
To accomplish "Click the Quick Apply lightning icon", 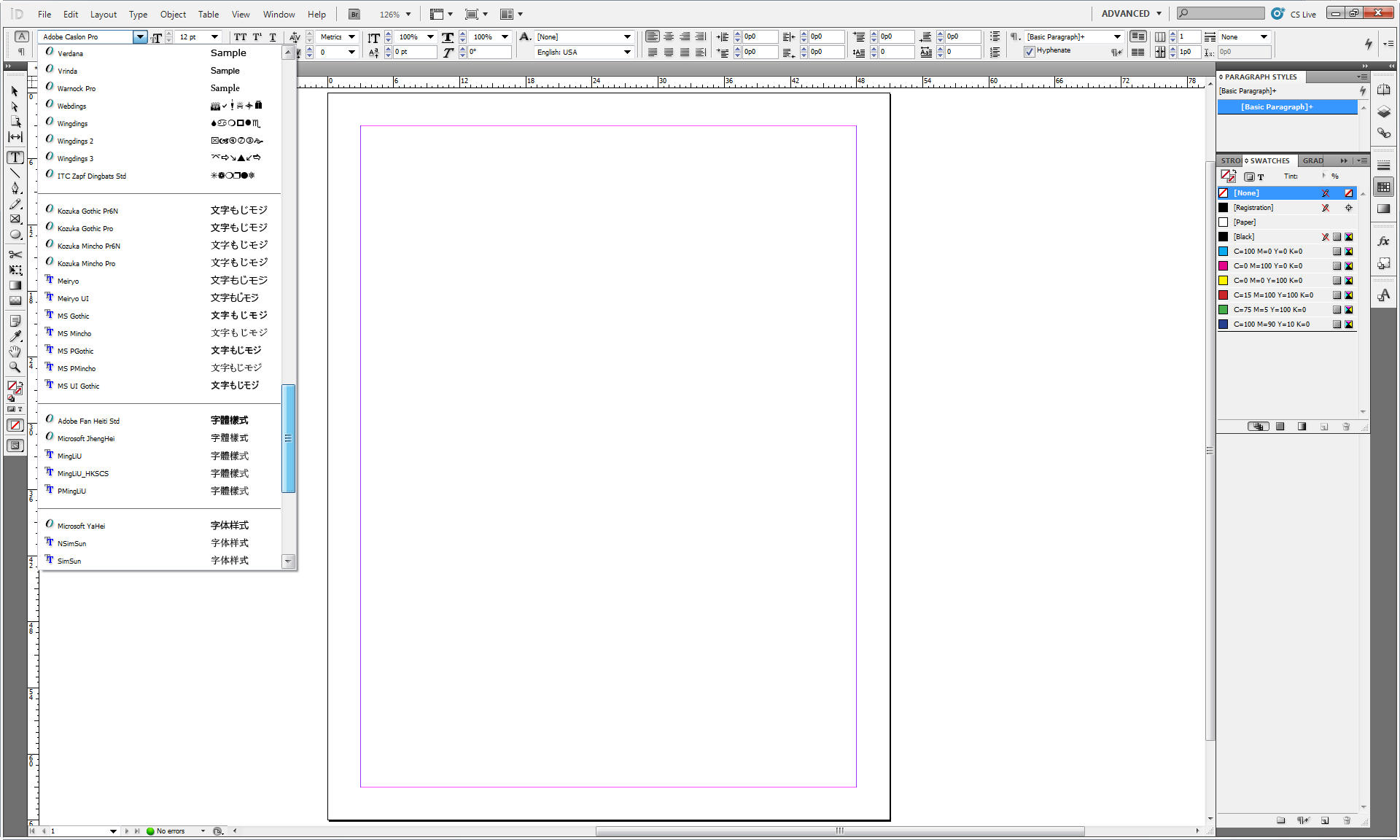I will click(x=1369, y=44).
